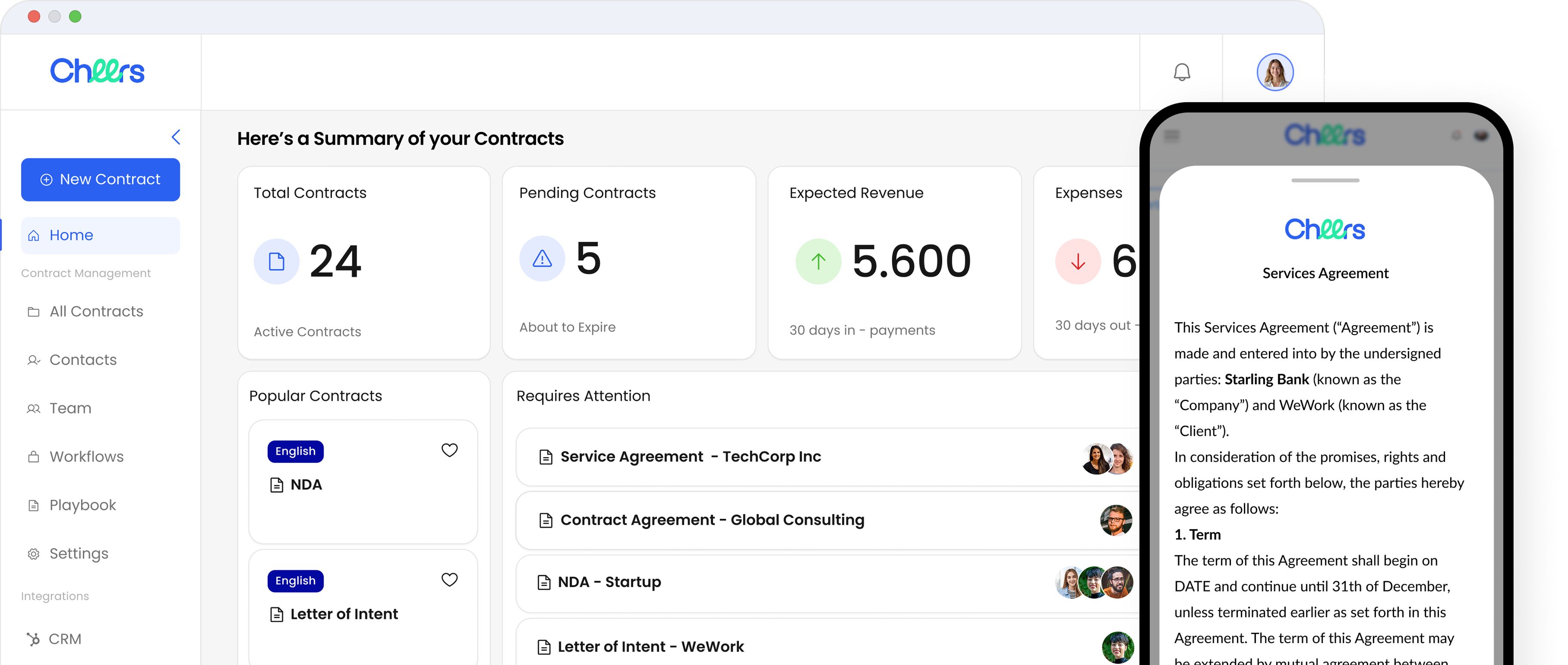The image size is (1568, 665).
Task: Open Contract Agreement - Global Consulting row
Action: pos(711,520)
